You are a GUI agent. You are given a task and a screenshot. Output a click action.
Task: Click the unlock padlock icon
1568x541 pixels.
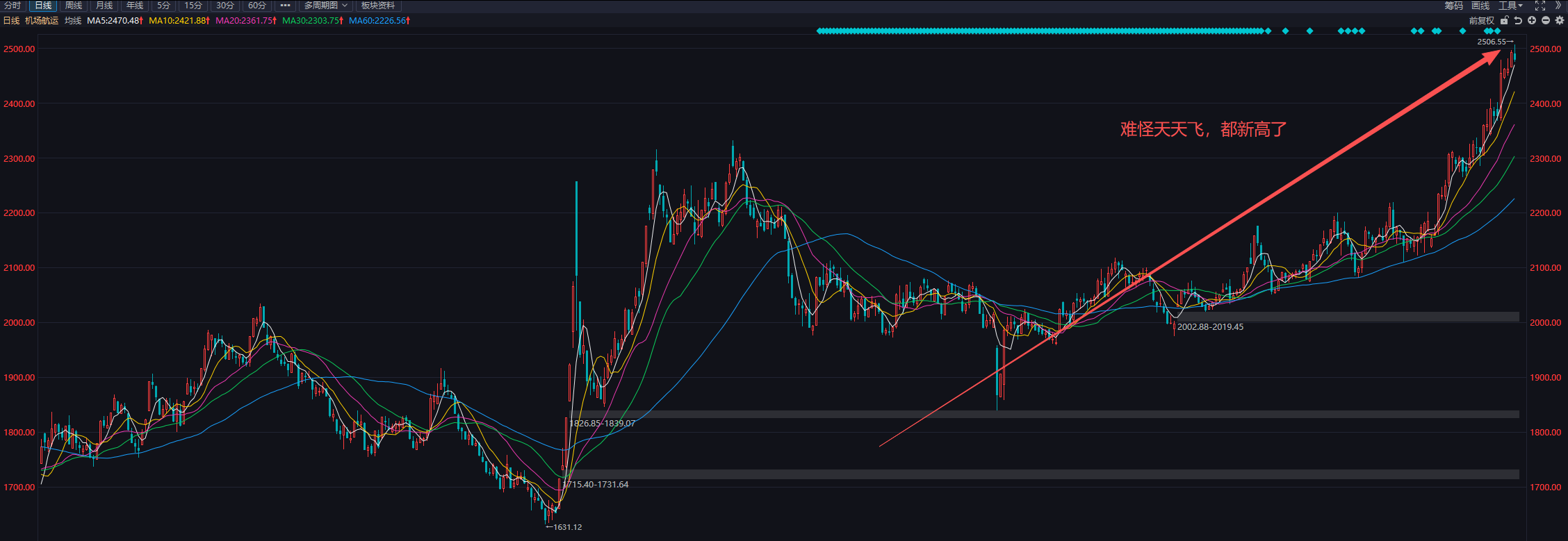[1504, 21]
